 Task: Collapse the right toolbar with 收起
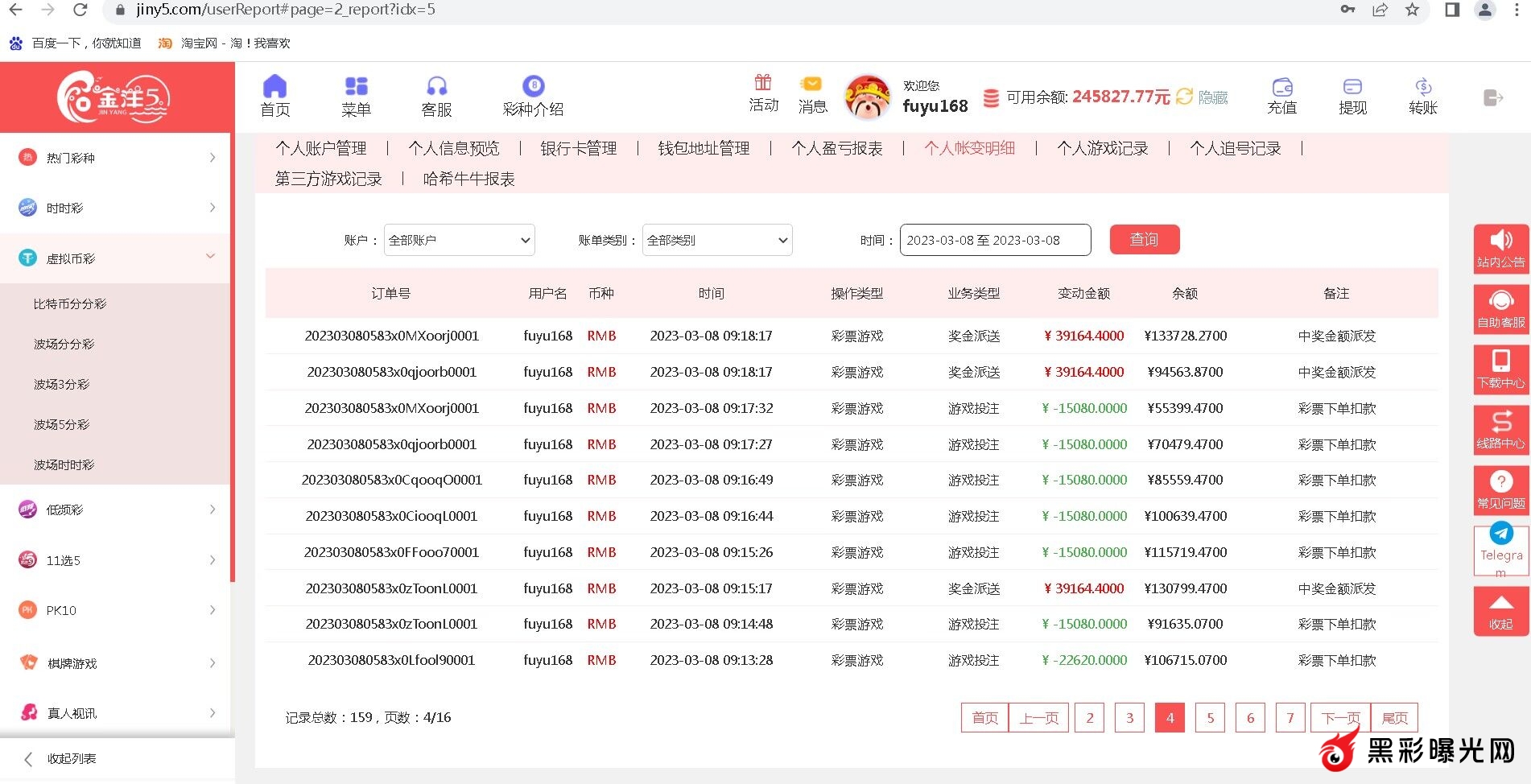pyautogui.click(x=1500, y=611)
